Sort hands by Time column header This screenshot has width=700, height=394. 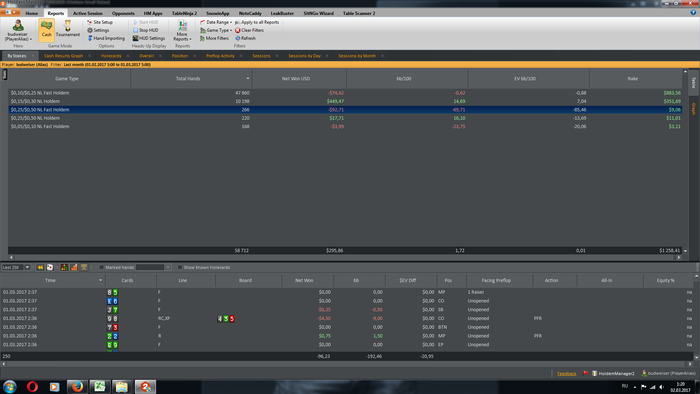pos(52,280)
